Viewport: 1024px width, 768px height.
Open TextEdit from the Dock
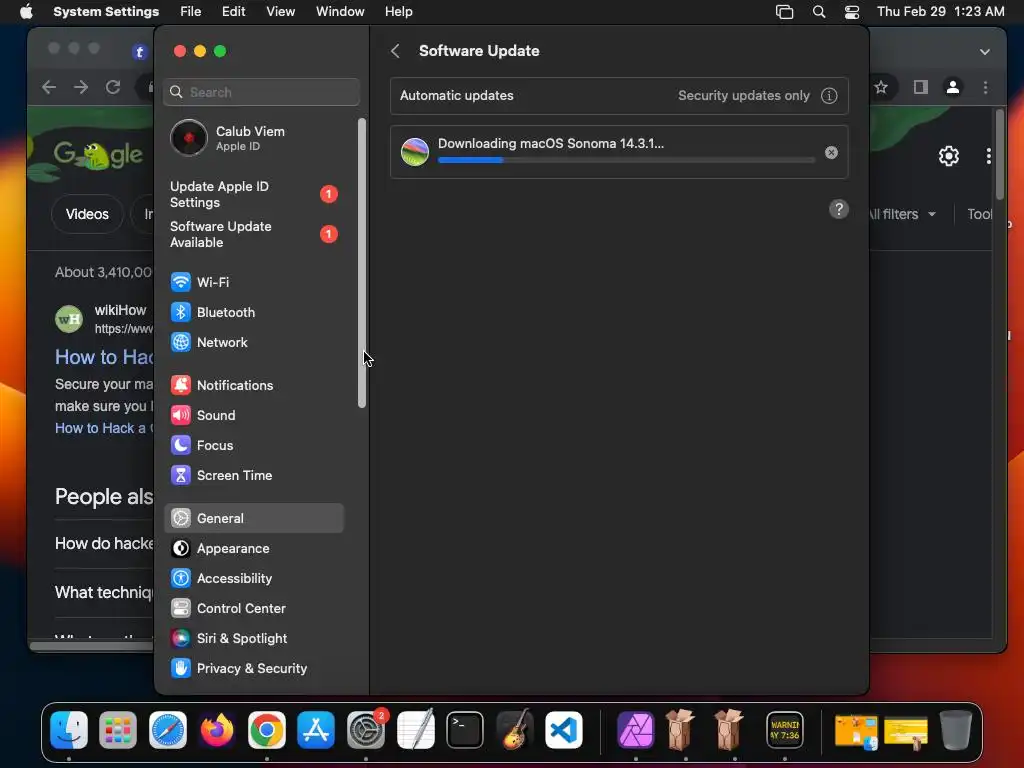pyautogui.click(x=415, y=730)
